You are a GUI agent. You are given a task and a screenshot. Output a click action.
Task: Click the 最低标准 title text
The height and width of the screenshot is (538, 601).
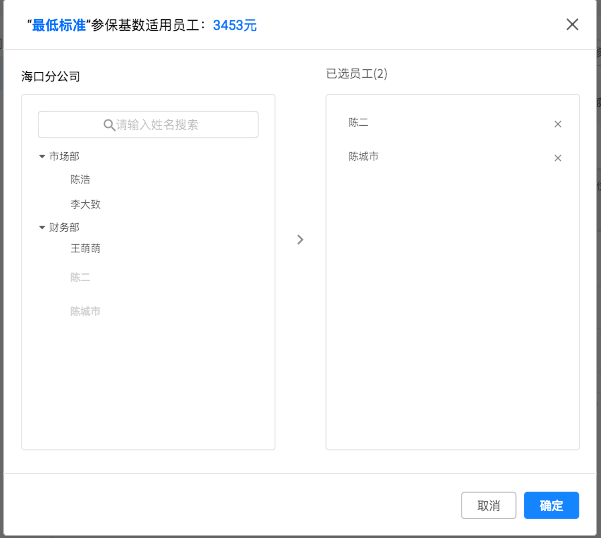click(59, 25)
